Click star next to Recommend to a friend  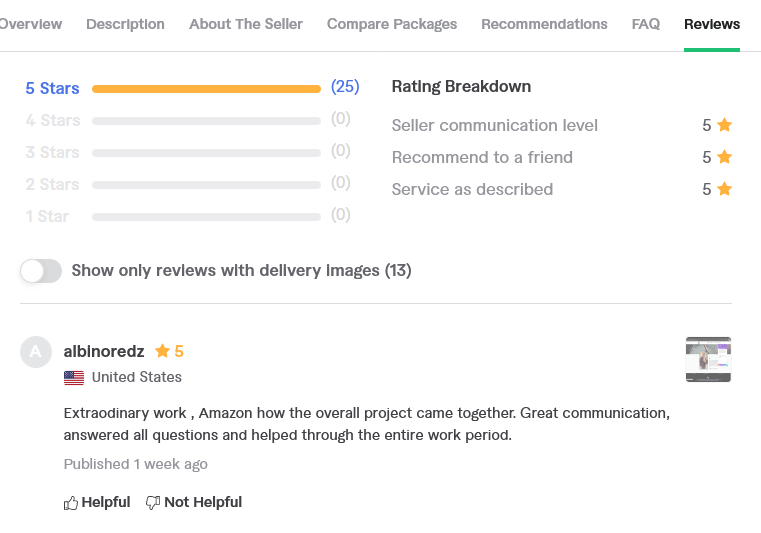pos(725,157)
